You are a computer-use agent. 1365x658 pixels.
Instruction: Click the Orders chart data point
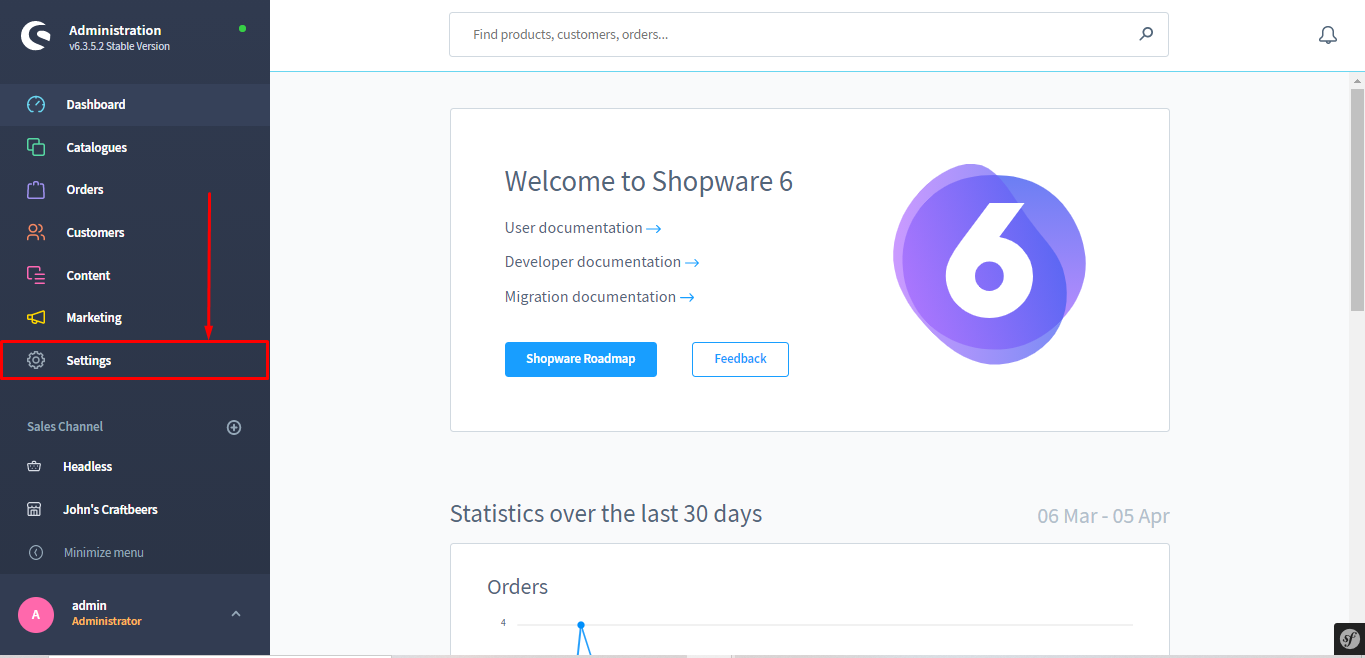(581, 625)
